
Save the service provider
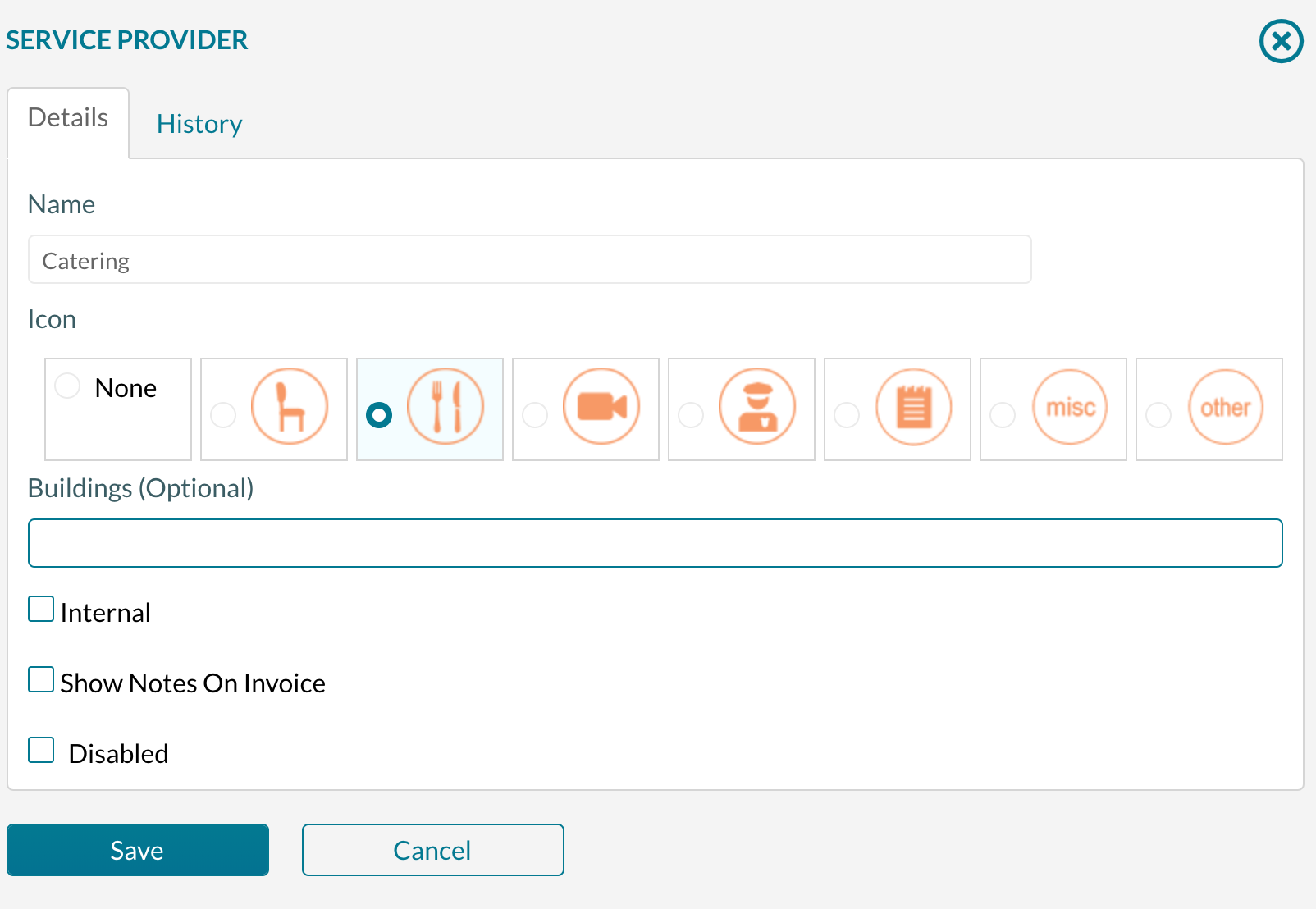138,850
